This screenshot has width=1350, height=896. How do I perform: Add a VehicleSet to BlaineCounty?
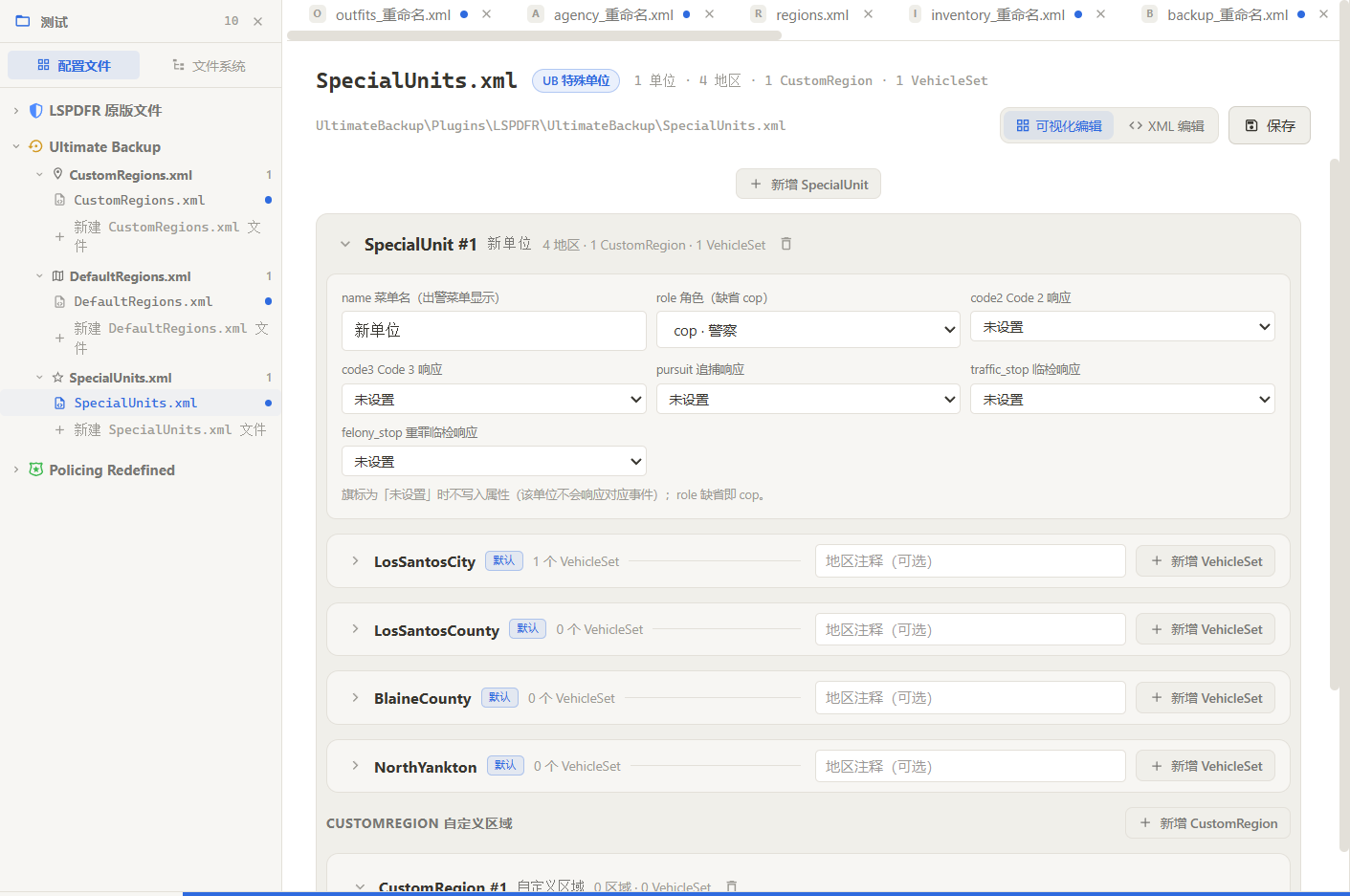[x=1206, y=698]
